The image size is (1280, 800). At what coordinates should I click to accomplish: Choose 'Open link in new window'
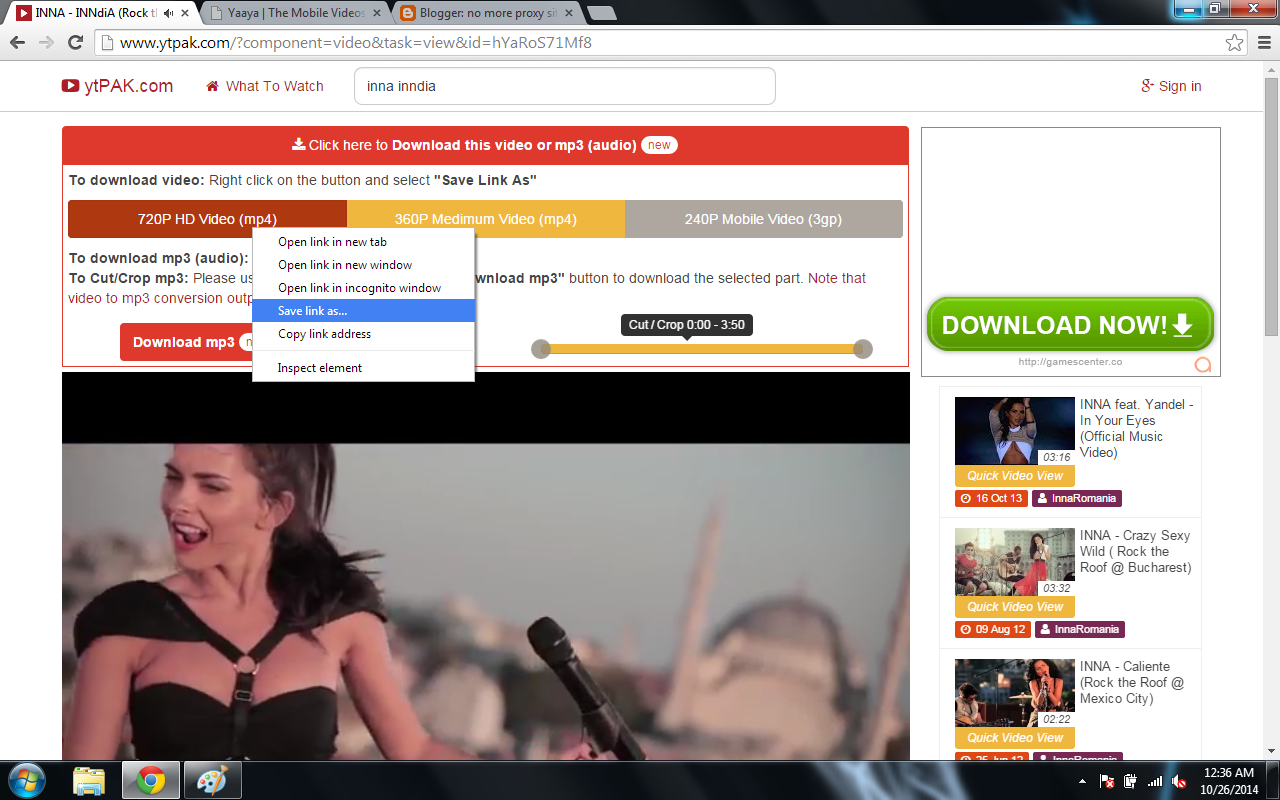363,265
